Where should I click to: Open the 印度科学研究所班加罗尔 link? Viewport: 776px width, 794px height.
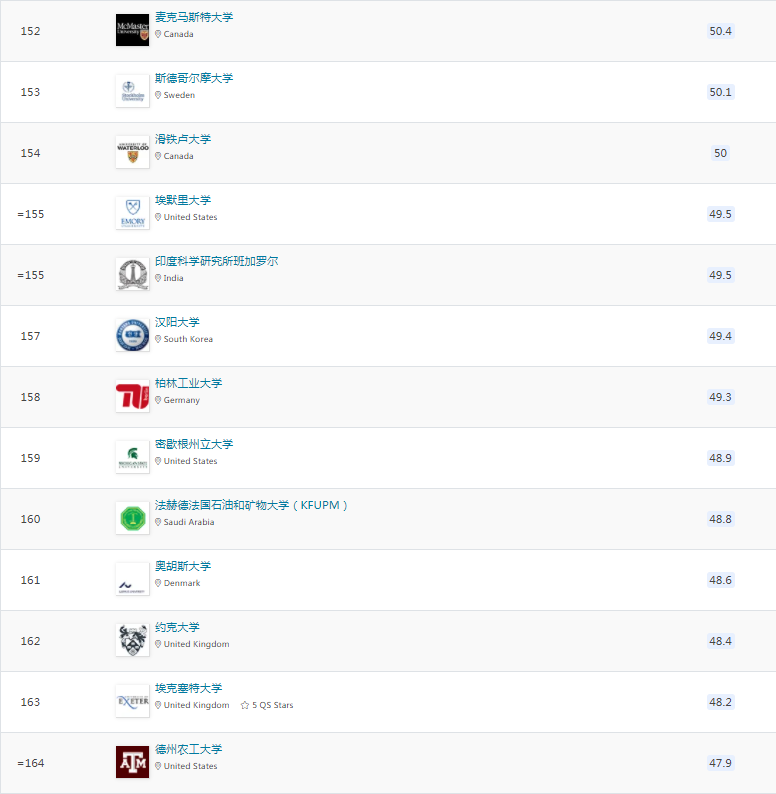tap(216, 261)
